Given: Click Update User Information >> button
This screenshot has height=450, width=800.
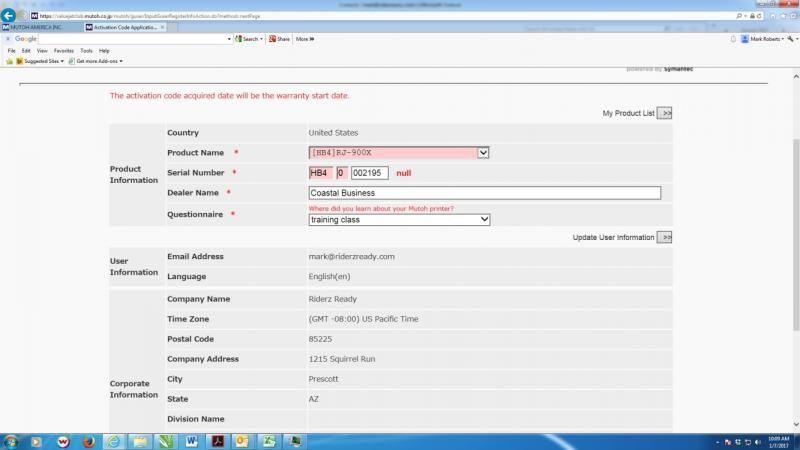Looking at the screenshot, I should point(664,237).
